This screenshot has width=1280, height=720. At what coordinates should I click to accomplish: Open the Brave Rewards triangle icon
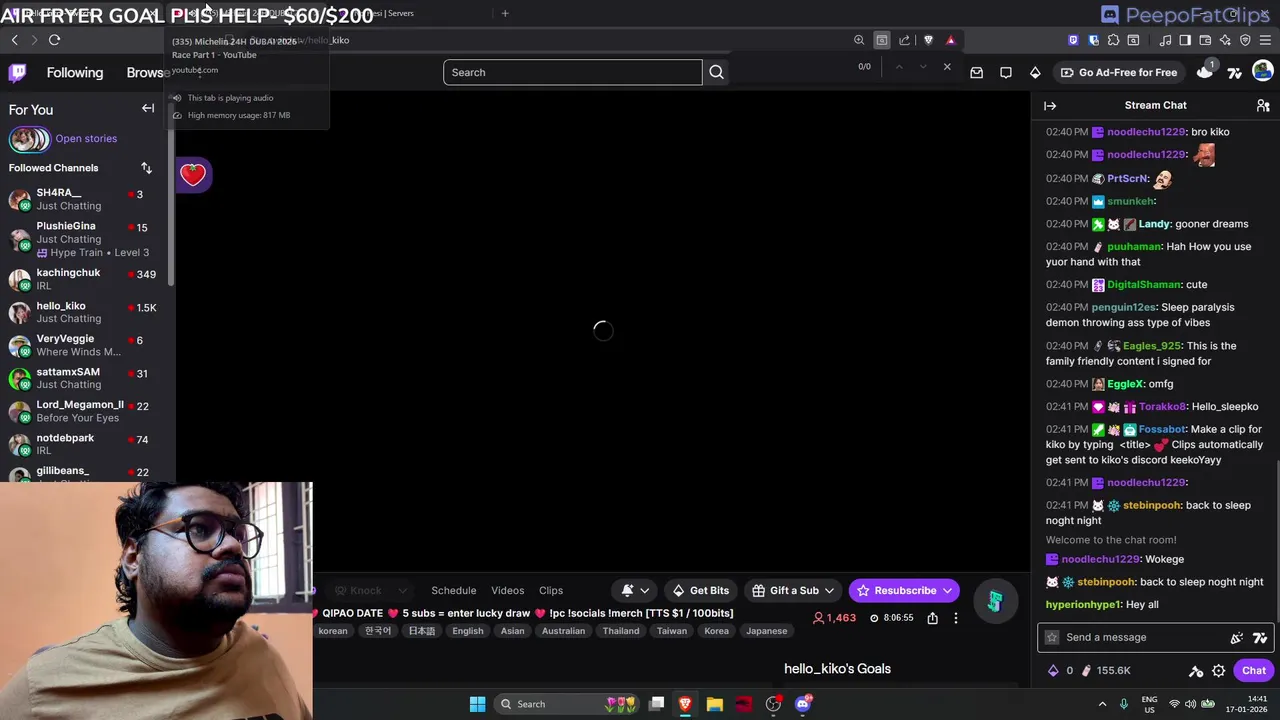[951, 40]
